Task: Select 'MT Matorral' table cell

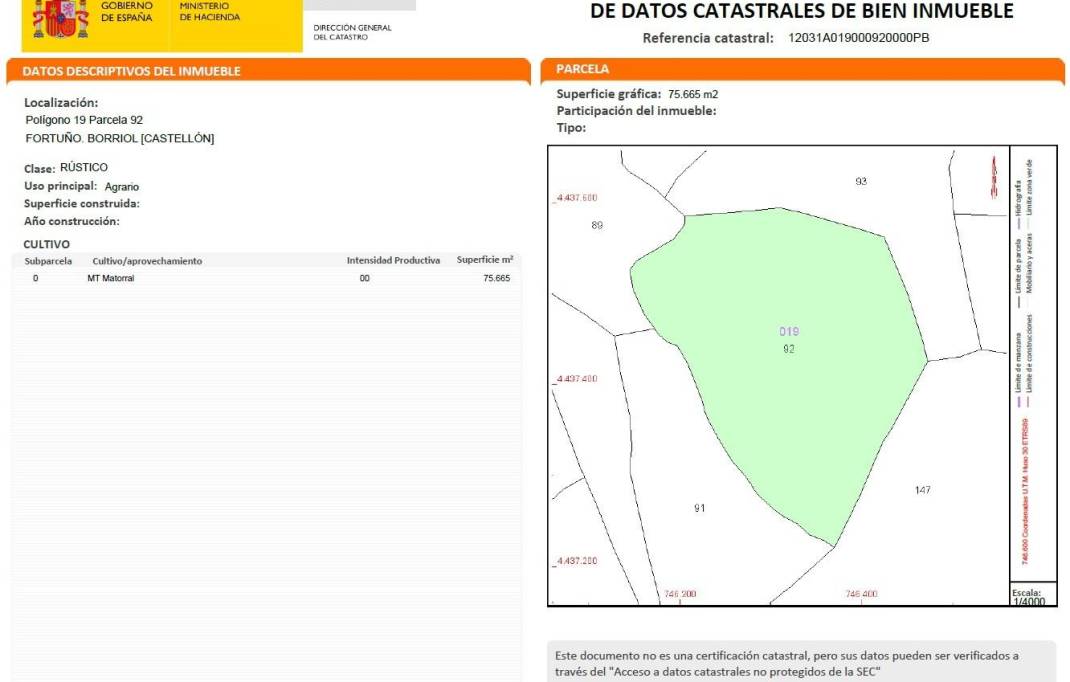Action: (x=111, y=279)
